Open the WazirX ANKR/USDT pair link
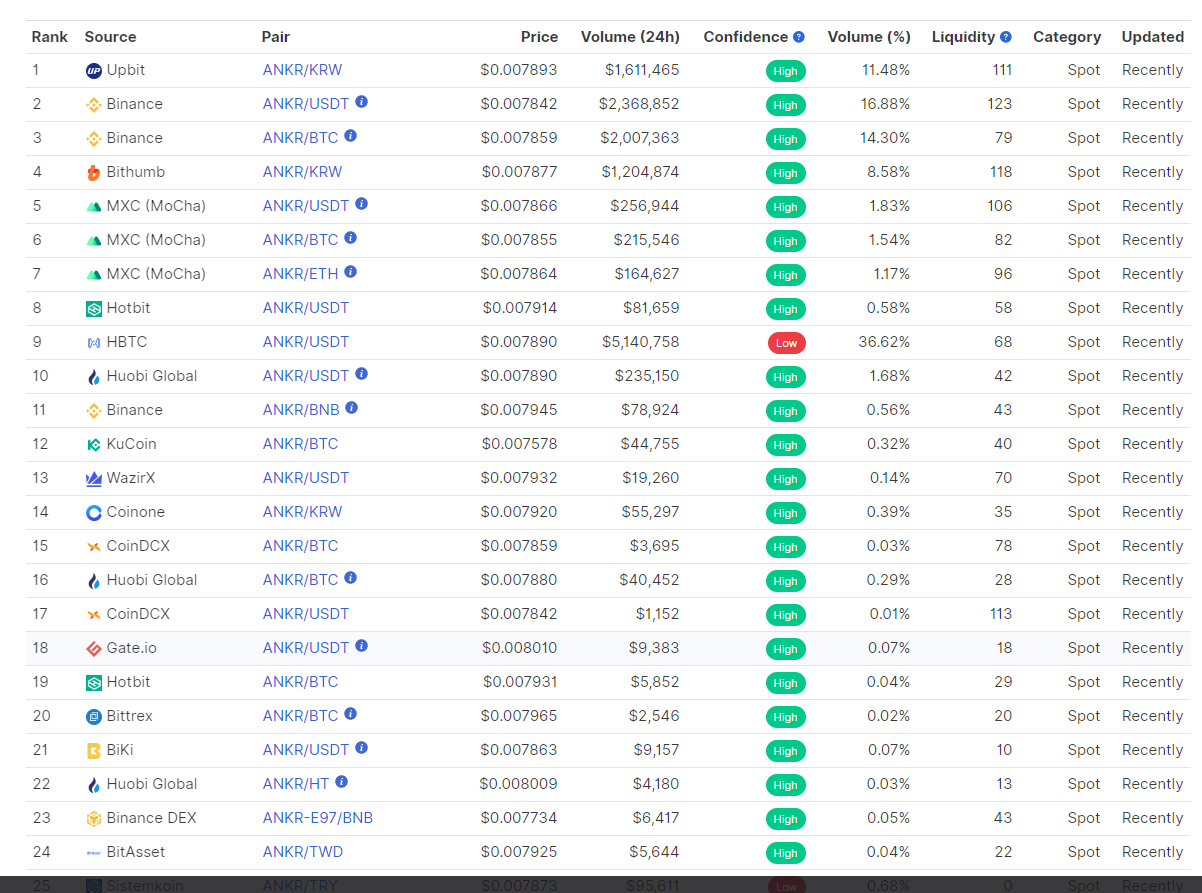 (x=306, y=478)
